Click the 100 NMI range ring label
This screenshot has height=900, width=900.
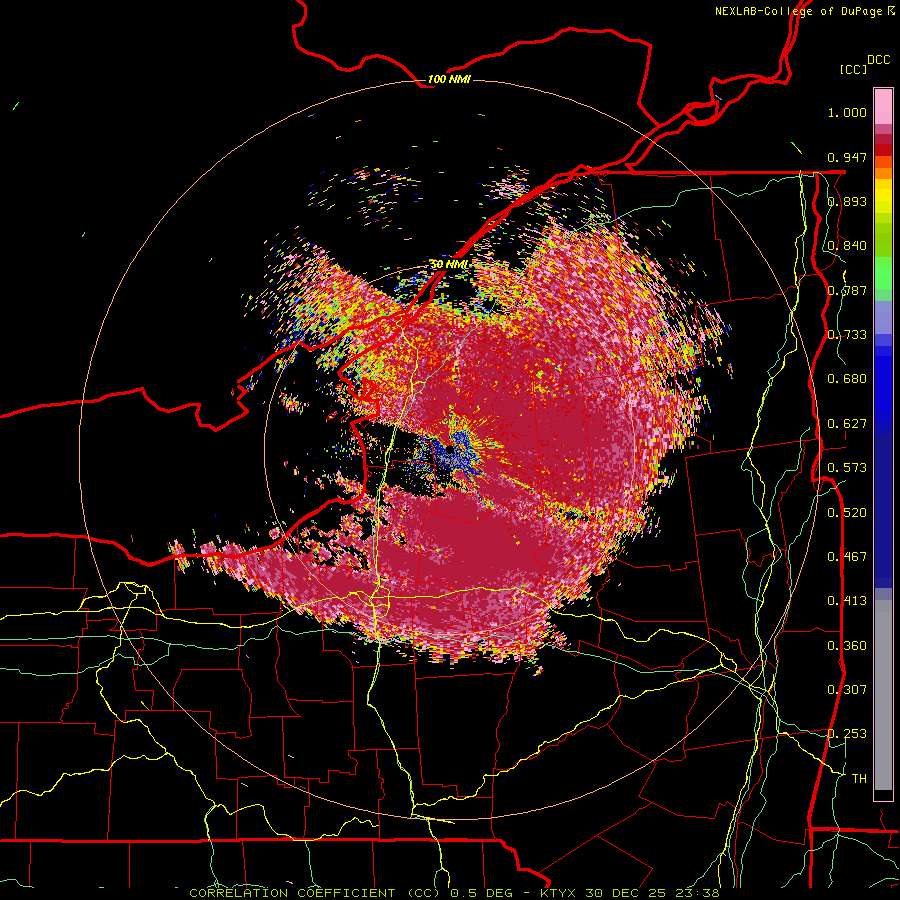(449, 79)
